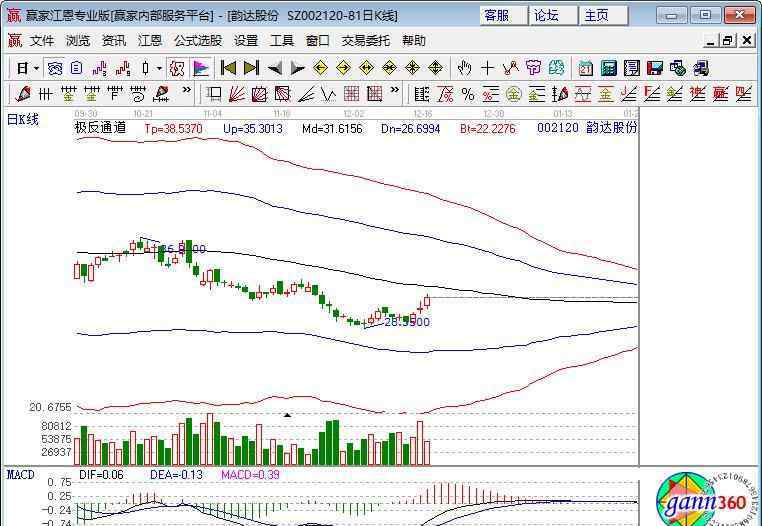Image resolution: width=762 pixels, height=526 pixels.
Task: Expand the candlestick chart type dropdown arrow
Action: (160, 68)
